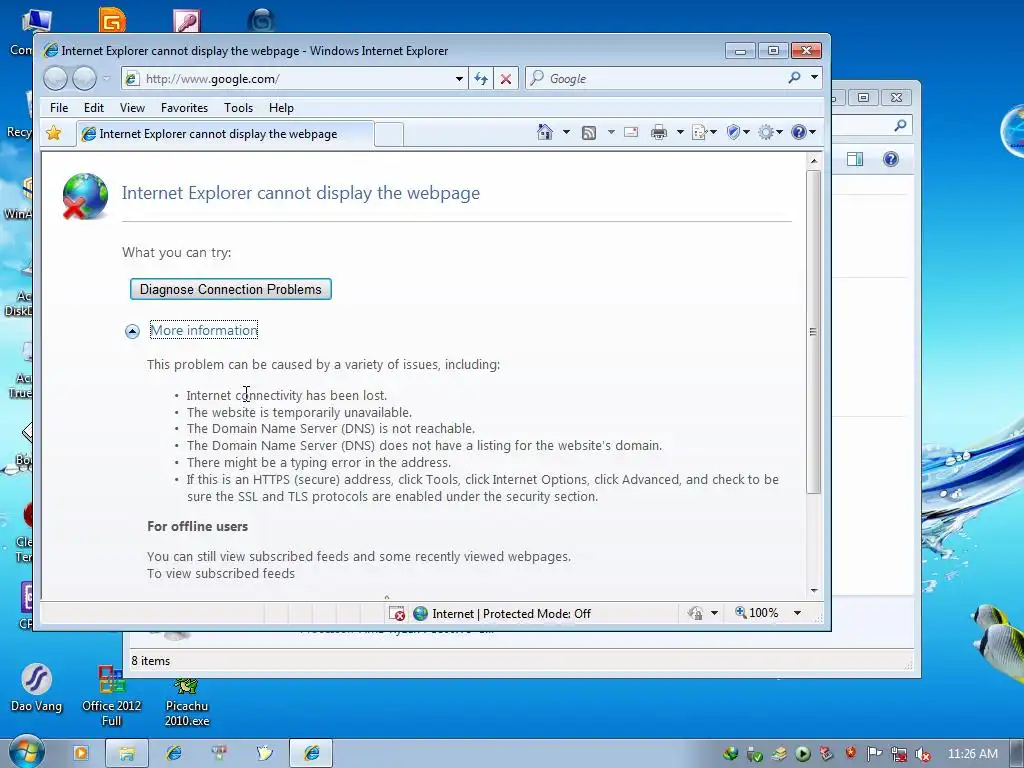Viewport: 1024px width, 768px height.
Task: Click the muted volume tray icon
Action: (x=923, y=754)
